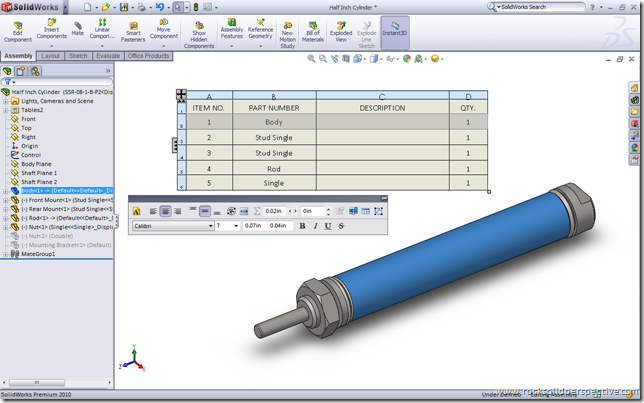Image resolution: width=644 pixels, height=403 pixels.
Task: Expand the Front Mount<1> component
Action: pyautogui.click(x=6, y=200)
